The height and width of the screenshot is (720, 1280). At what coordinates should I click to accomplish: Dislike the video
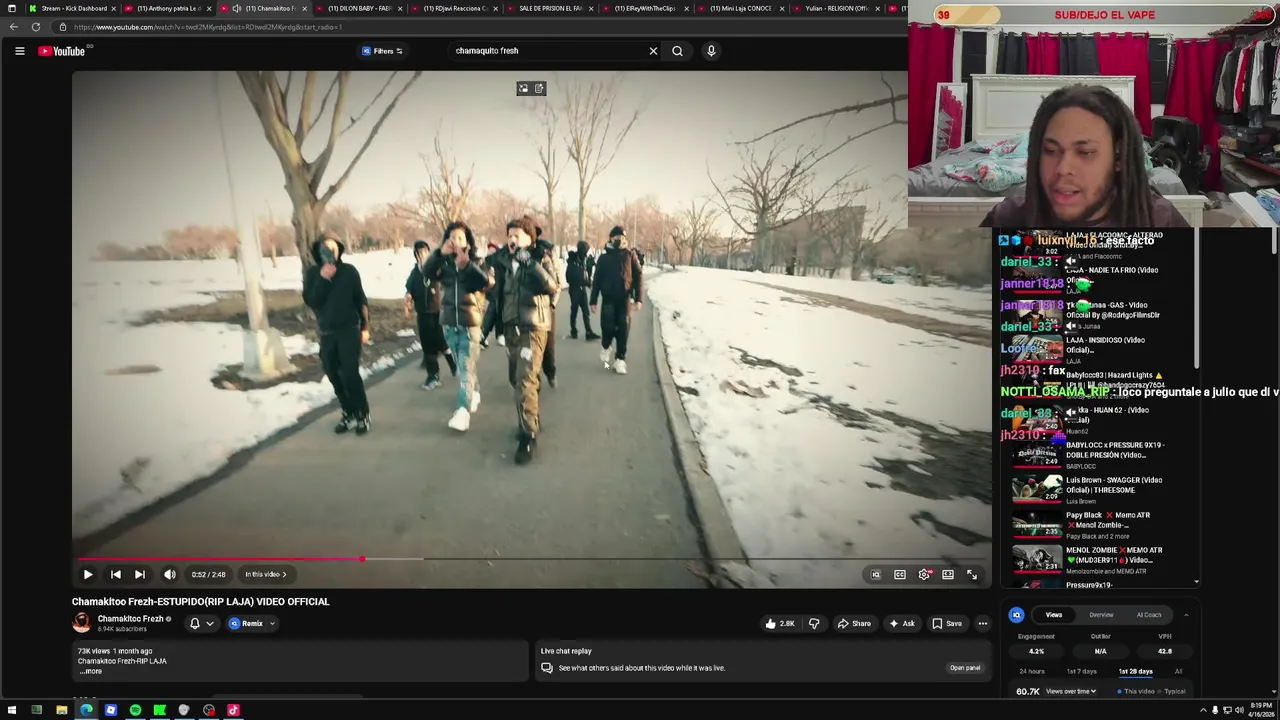[x=814, y=624]
